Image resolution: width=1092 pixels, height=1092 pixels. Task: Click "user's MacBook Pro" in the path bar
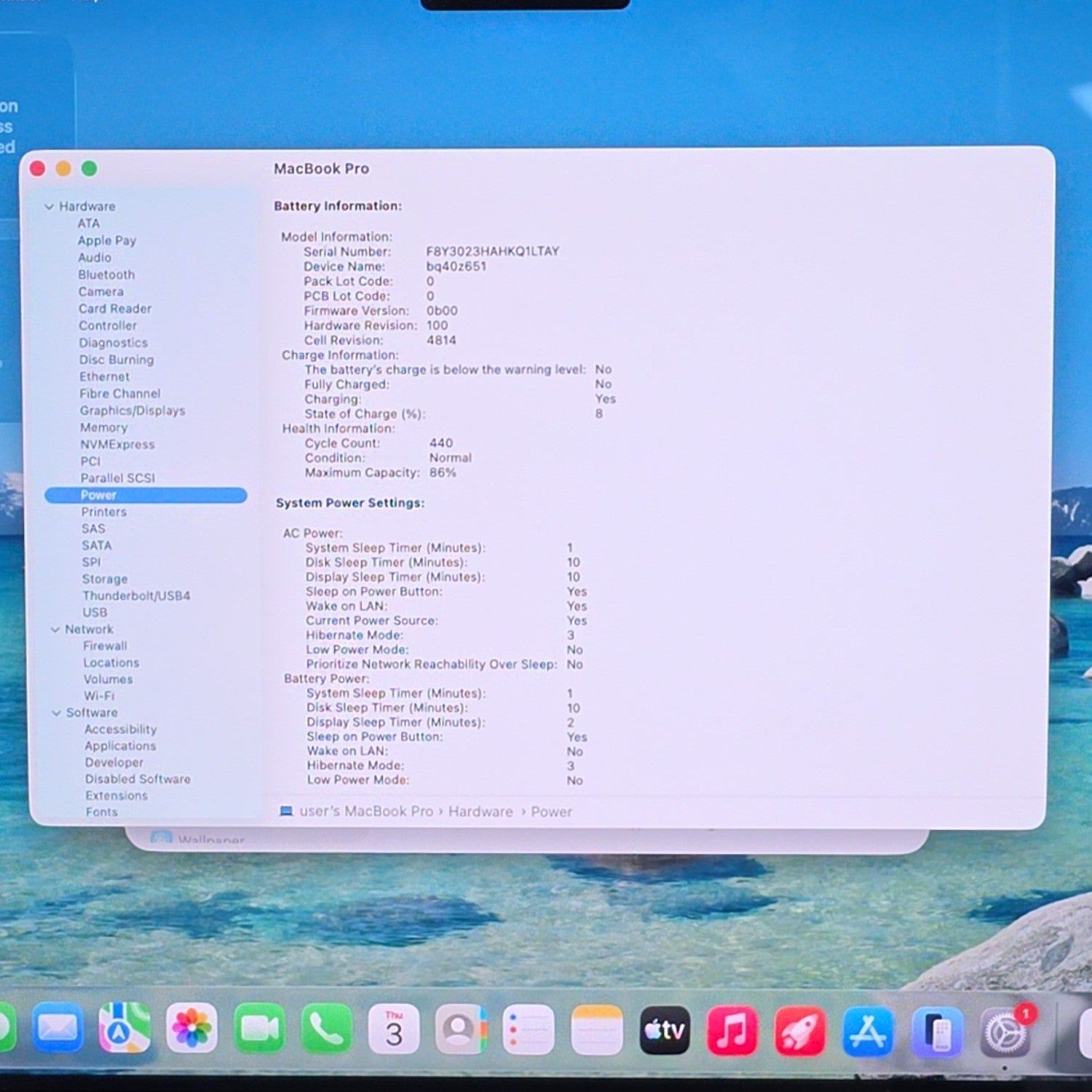point(366,811)
